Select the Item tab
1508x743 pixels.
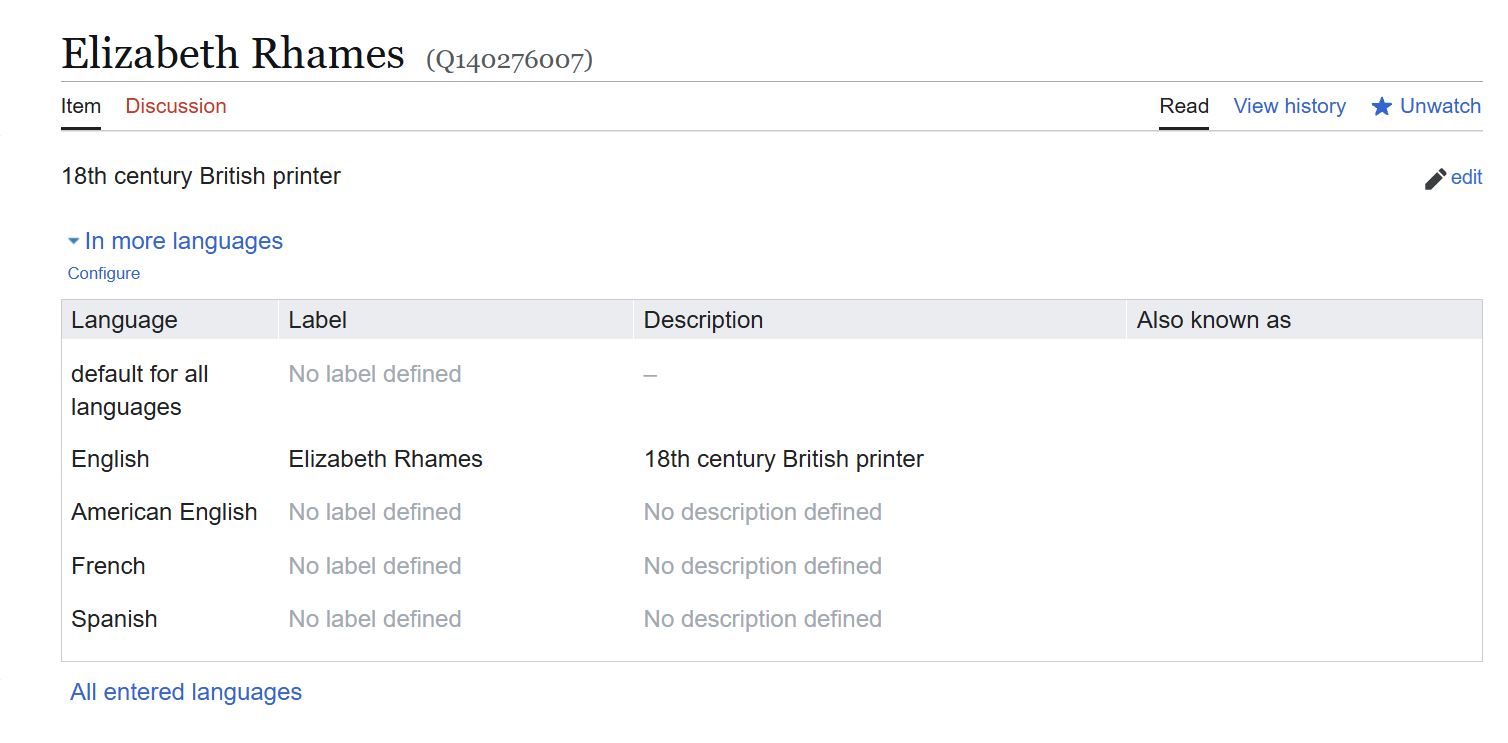pyautogui.click(x=81, y=106)
